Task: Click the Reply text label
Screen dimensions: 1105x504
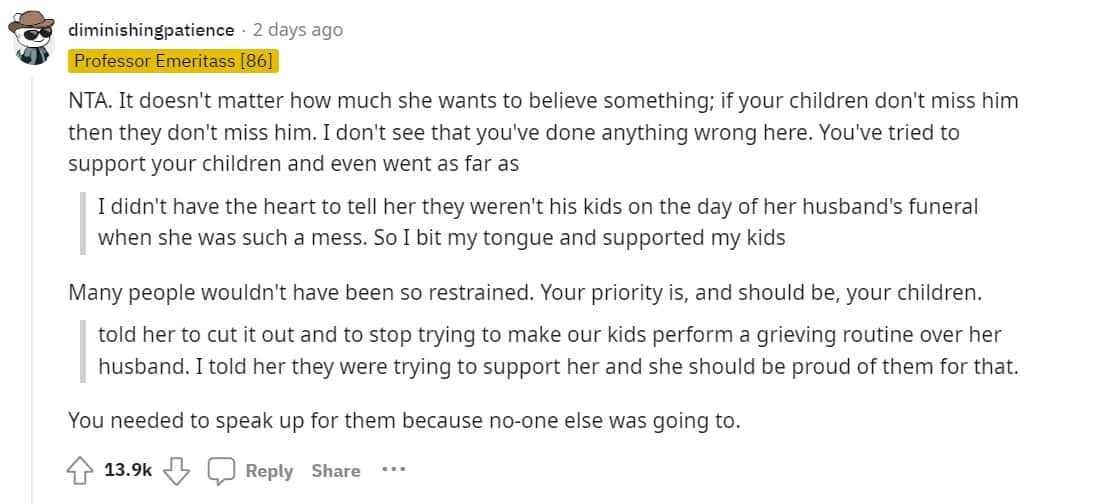Action: [269, 471]
